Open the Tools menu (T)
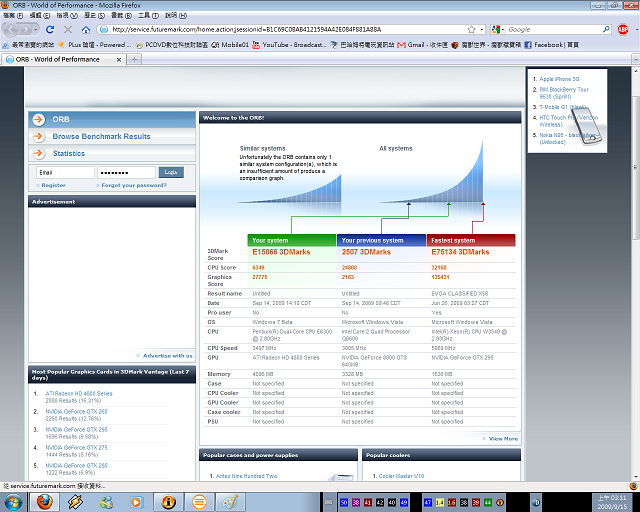Image resolution: width=640 pixels, height=512 pixels. coord(149,16)
